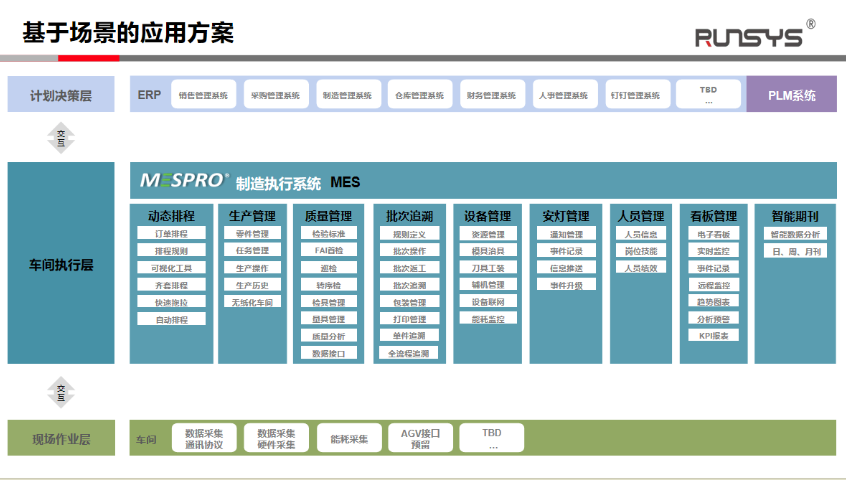The width and height of the screenshot is (846, 480).
Task: Select the PLM系统 block
Action: point(791,95)
